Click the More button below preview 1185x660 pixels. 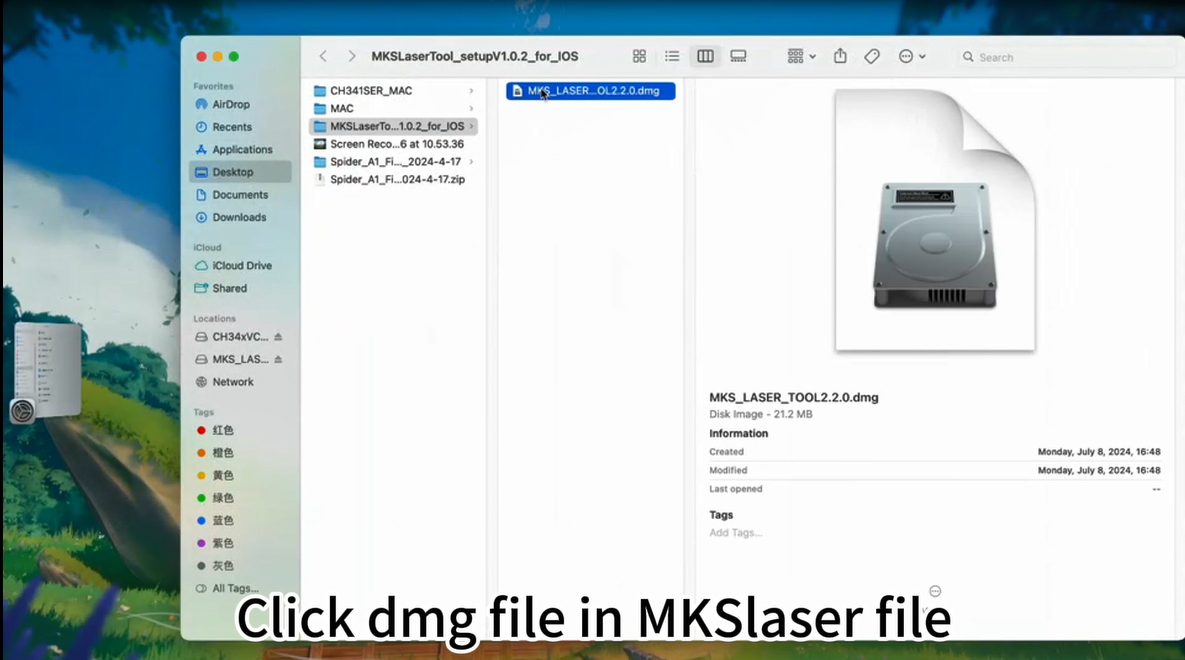[x=935, y=591]
